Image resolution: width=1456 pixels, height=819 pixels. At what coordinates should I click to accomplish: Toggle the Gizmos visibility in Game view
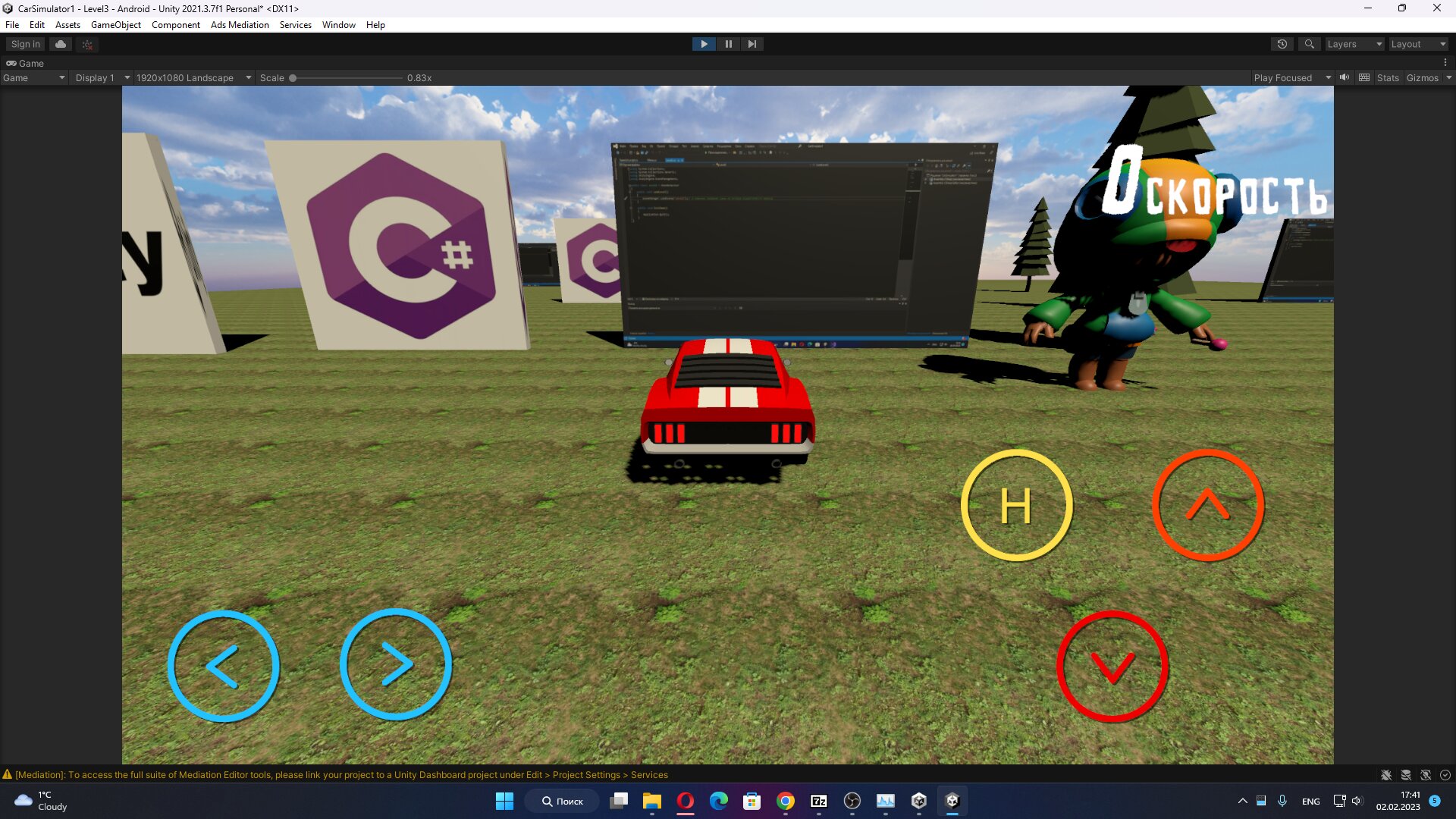click(x=1422, y=77)
